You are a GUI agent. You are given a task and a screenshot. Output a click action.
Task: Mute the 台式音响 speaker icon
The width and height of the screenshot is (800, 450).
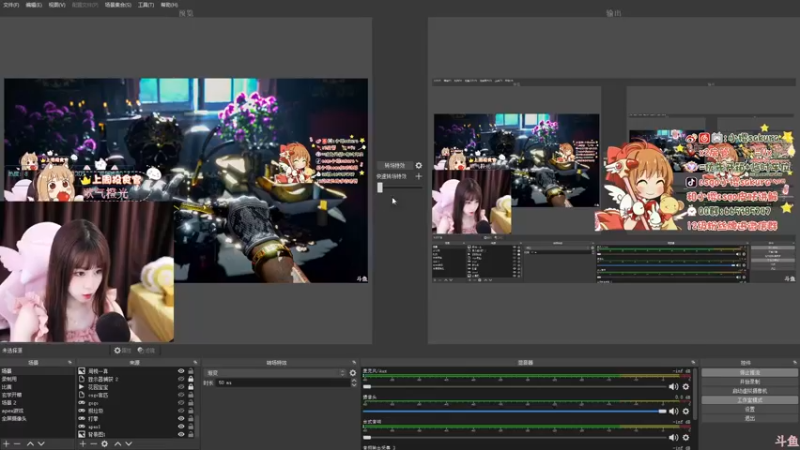pos(673,437)
